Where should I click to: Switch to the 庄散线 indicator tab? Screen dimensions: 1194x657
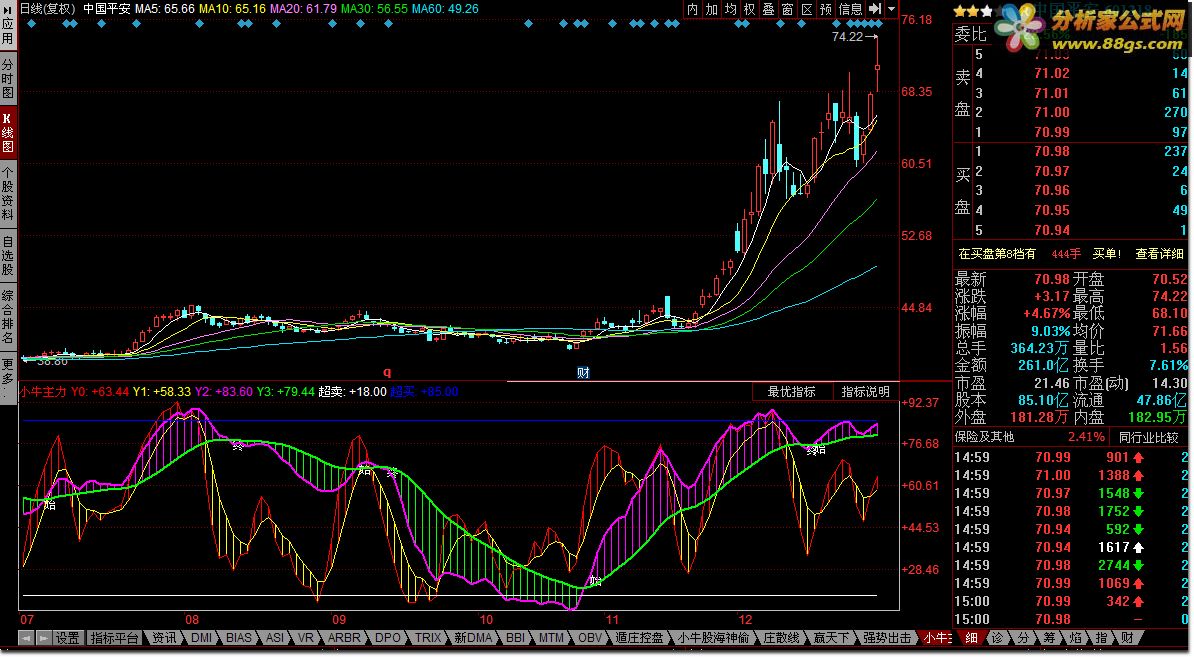[x=781, y=638]
